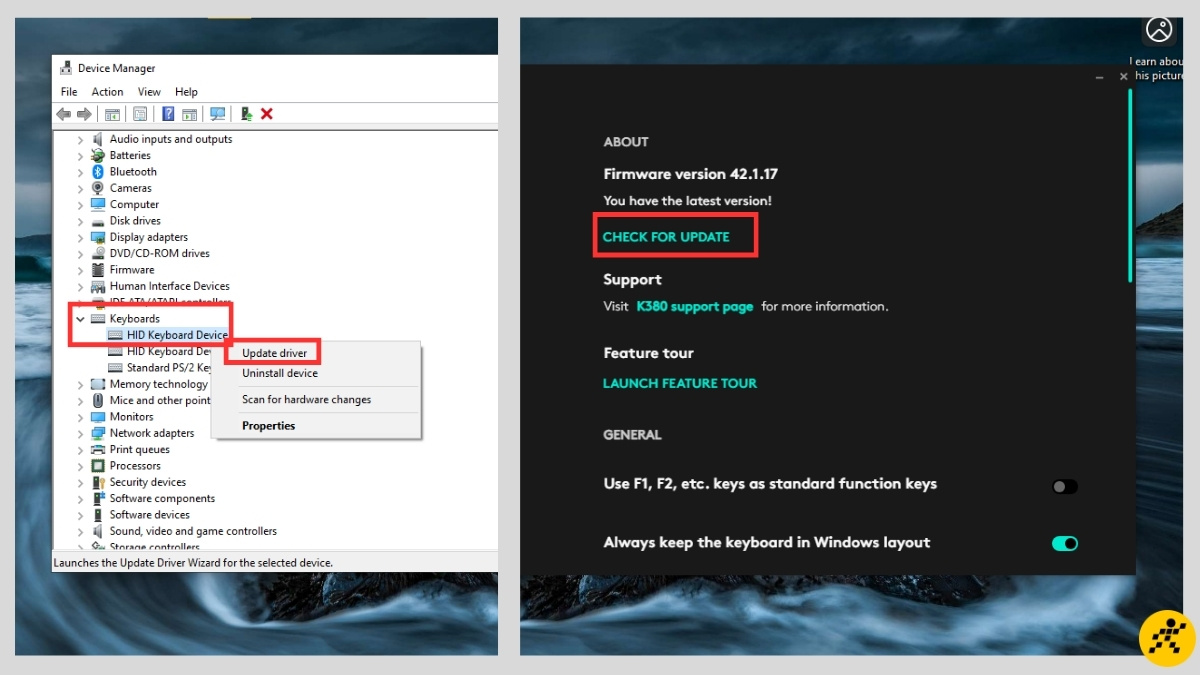Screen dimensions: 1200x675
Task: Click the Scan for hardware changes monitor icon
Action: pyautogui.click(x=217, y=114)
